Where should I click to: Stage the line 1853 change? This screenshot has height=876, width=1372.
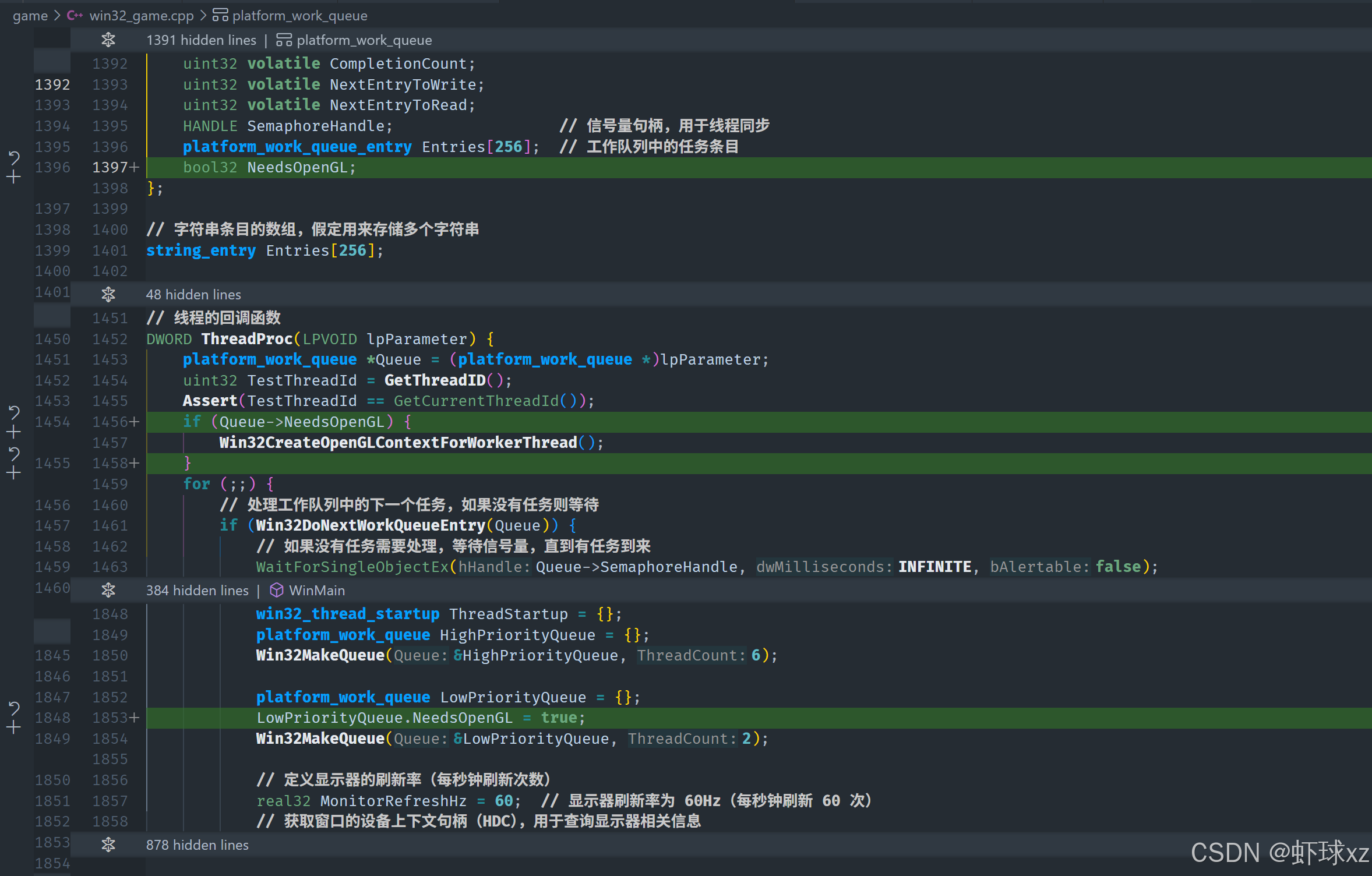14,727
